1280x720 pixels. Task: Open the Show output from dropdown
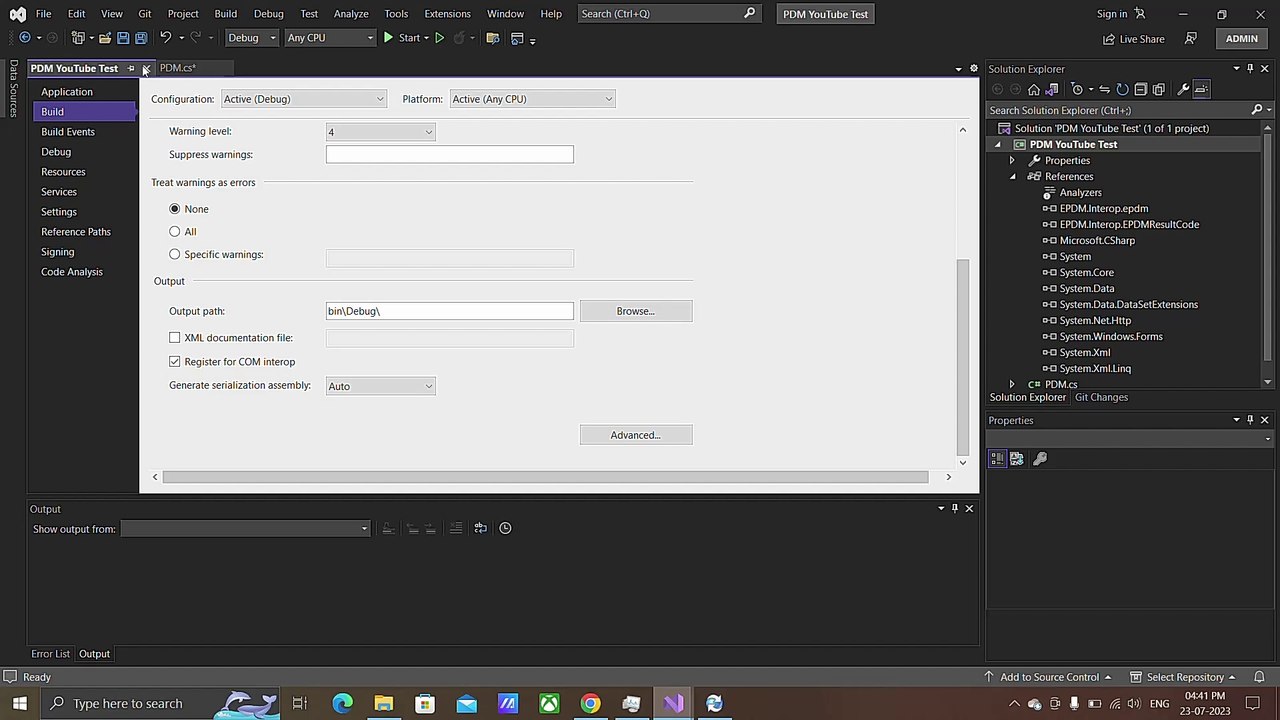pyautogui.click(x=245, y=529)
